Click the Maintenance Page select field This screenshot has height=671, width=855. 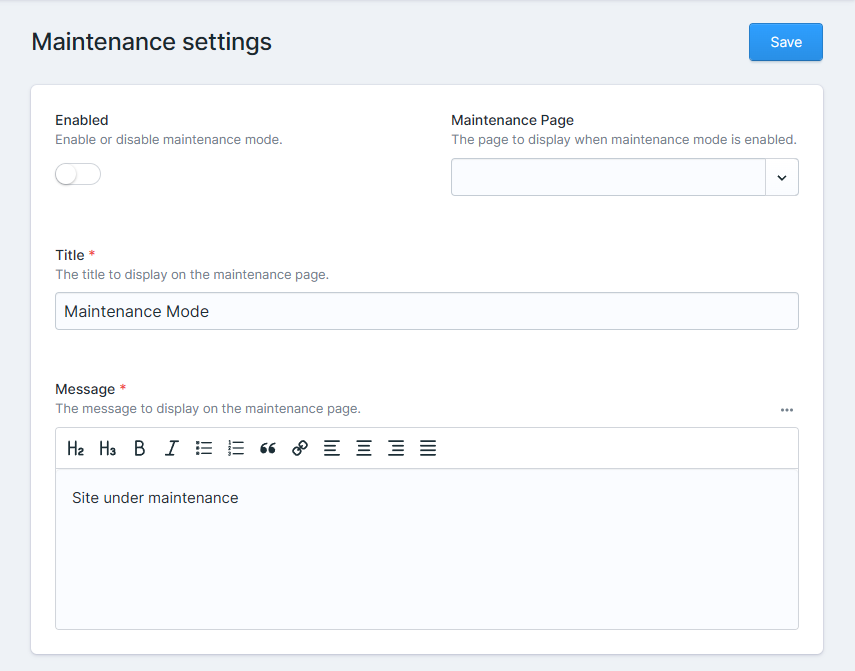608,177
